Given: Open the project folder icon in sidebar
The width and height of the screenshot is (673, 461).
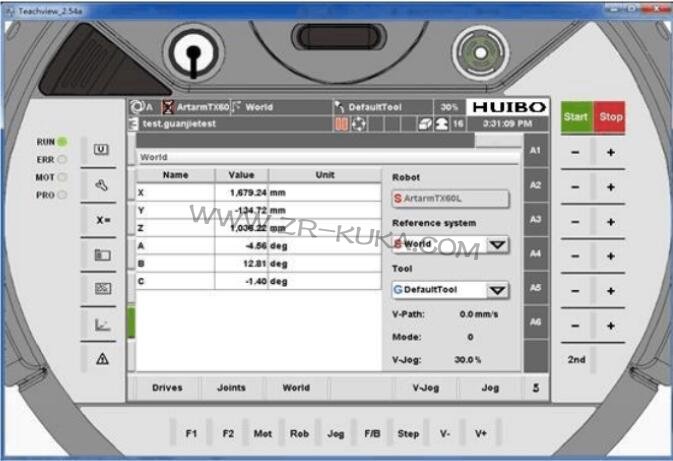Looking at the screenshot, I should tap(102, 255).
